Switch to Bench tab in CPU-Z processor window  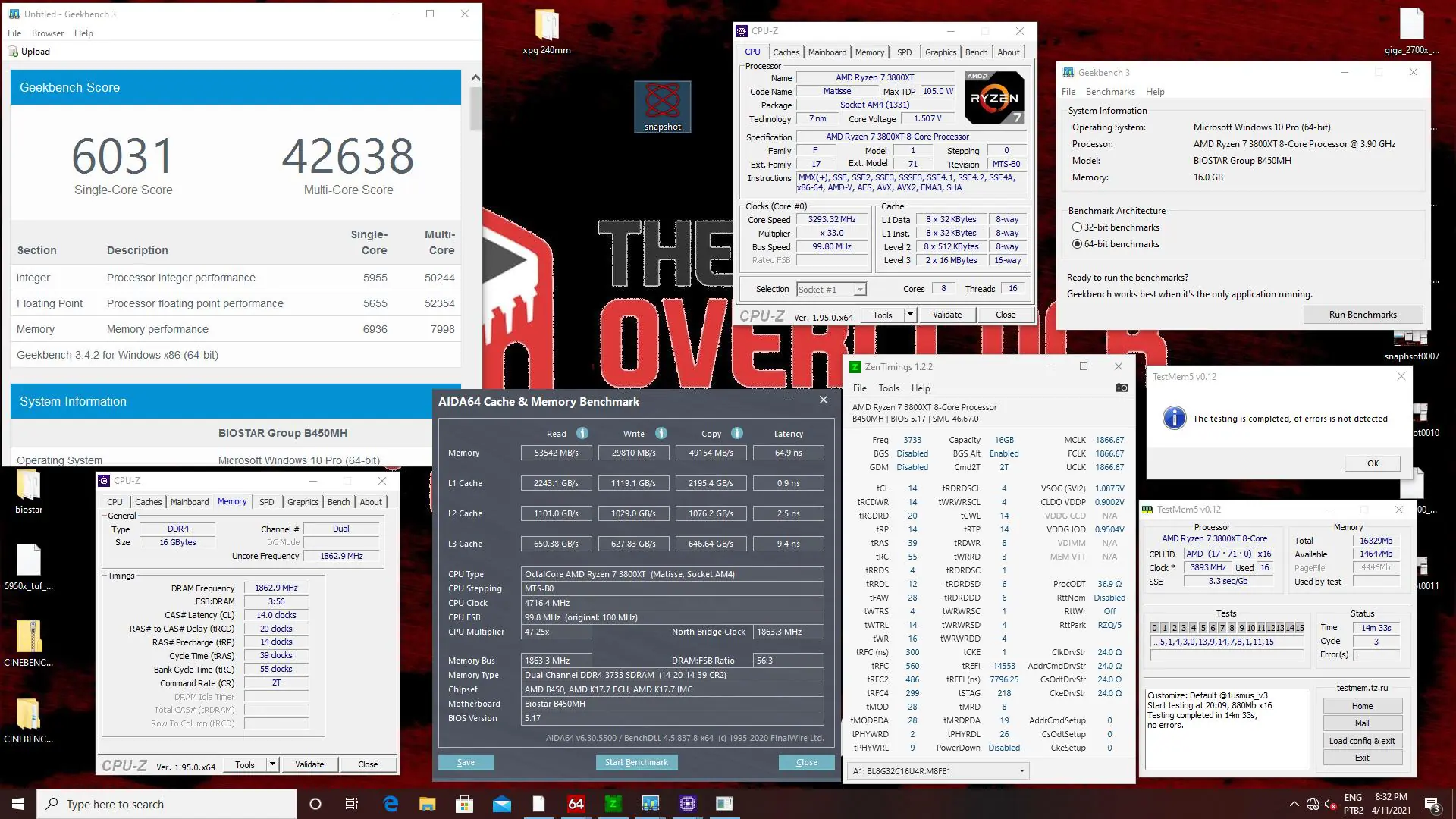(x=976, y=52)
